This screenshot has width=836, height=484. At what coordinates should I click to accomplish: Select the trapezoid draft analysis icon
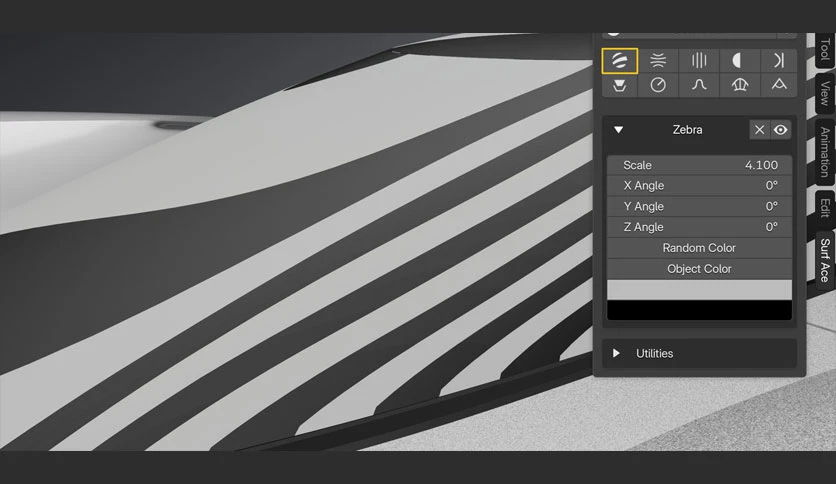(620, 85)
